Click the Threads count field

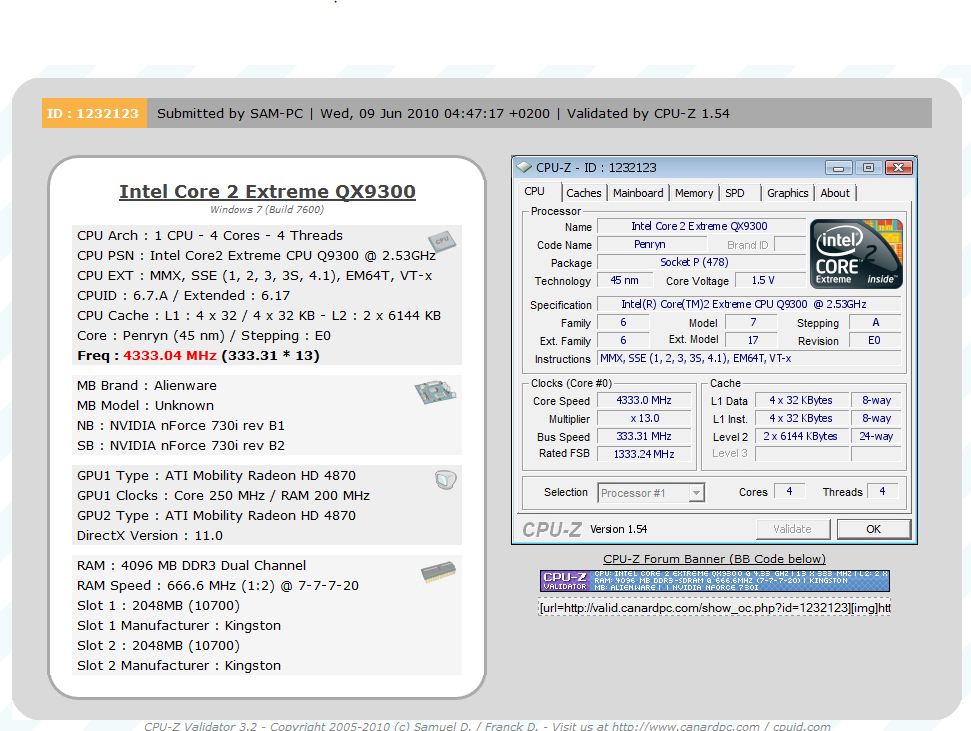[882, 491]
